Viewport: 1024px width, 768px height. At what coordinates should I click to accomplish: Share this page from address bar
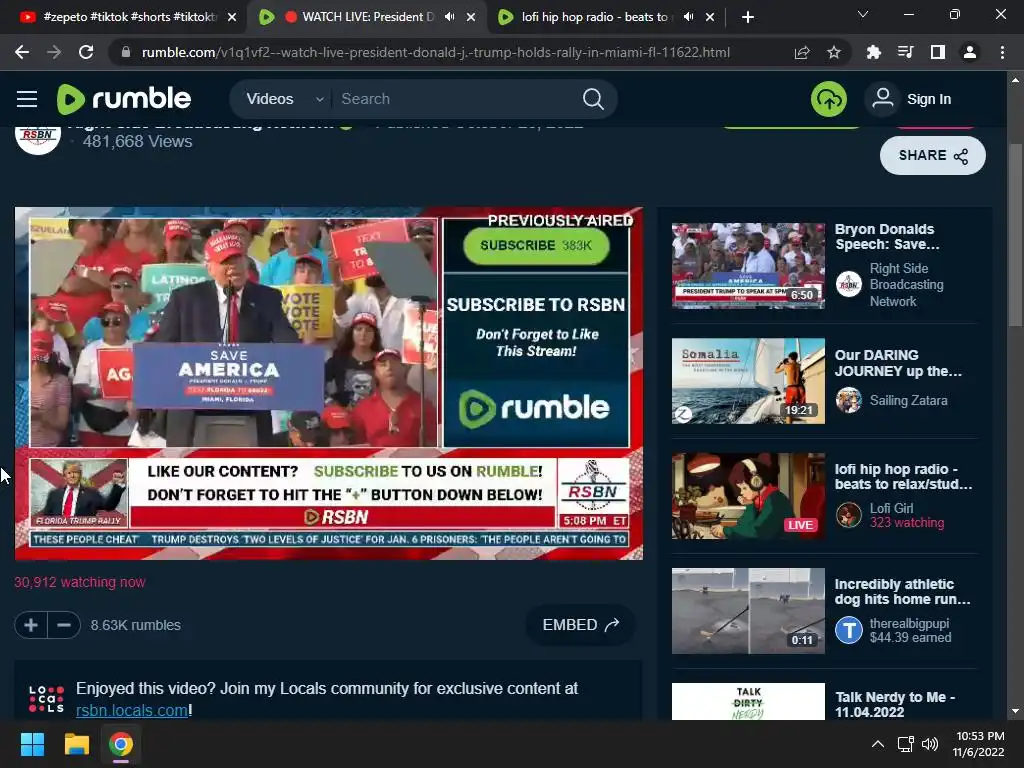(802, 52)
